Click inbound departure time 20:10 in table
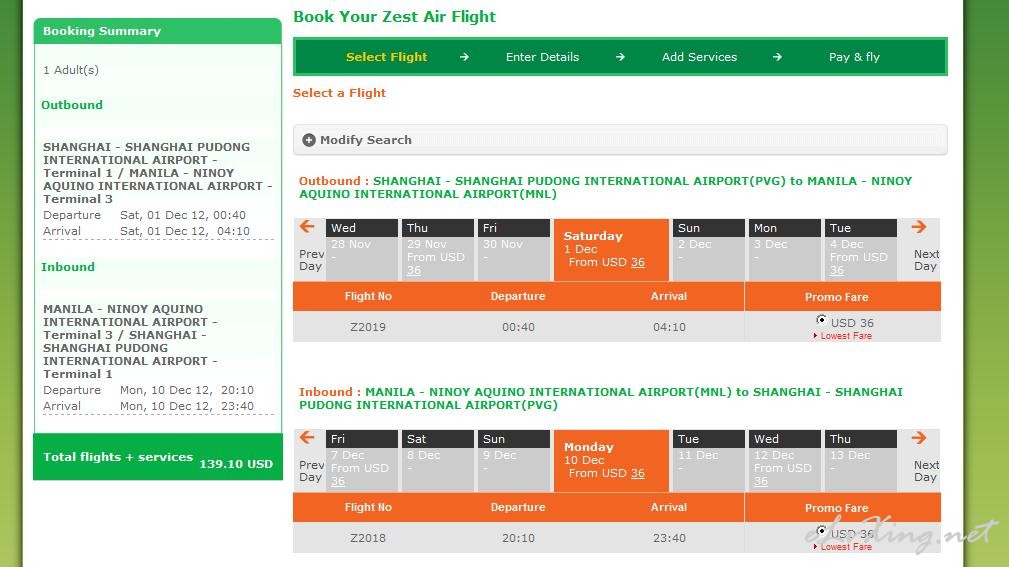This screenshot has height=567, width=1009. (518, 538)
